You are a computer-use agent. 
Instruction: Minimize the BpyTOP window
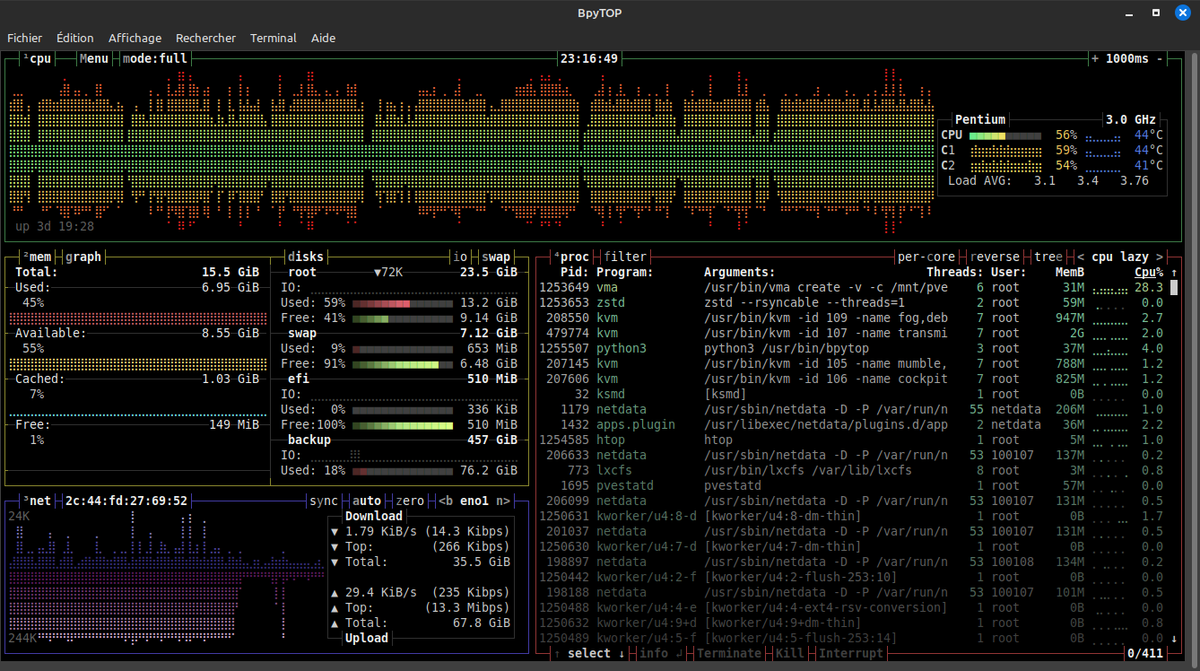[x=1130, y=12]
